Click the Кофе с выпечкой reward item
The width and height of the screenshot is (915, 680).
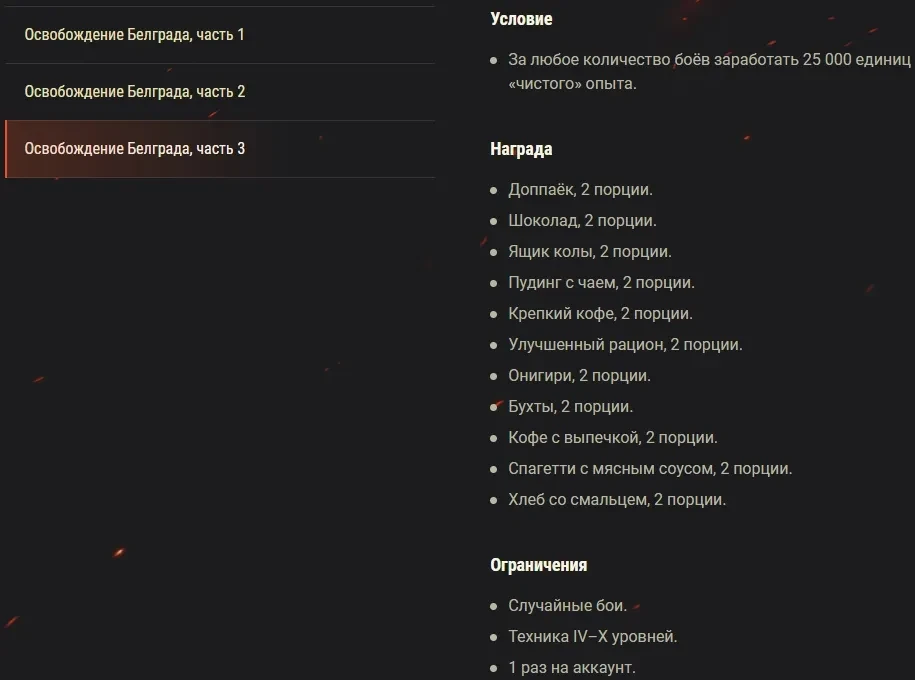[613, 437]
